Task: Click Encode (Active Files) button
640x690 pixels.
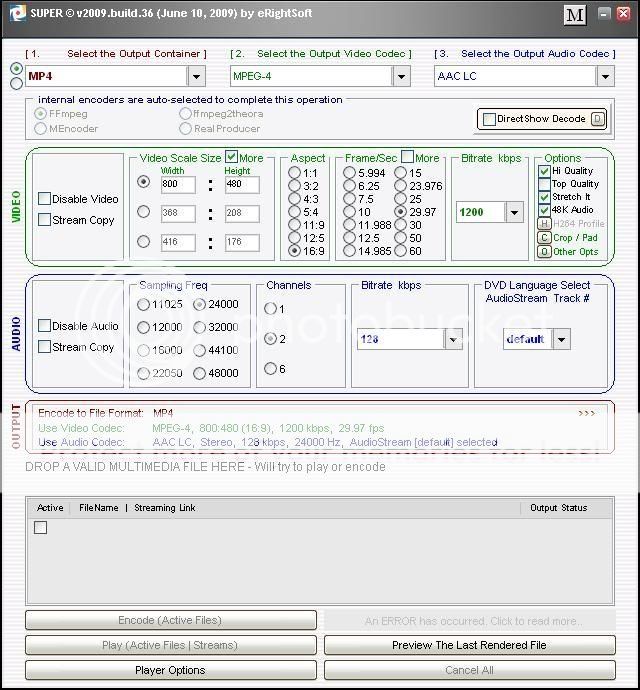Action: [171, 620]
